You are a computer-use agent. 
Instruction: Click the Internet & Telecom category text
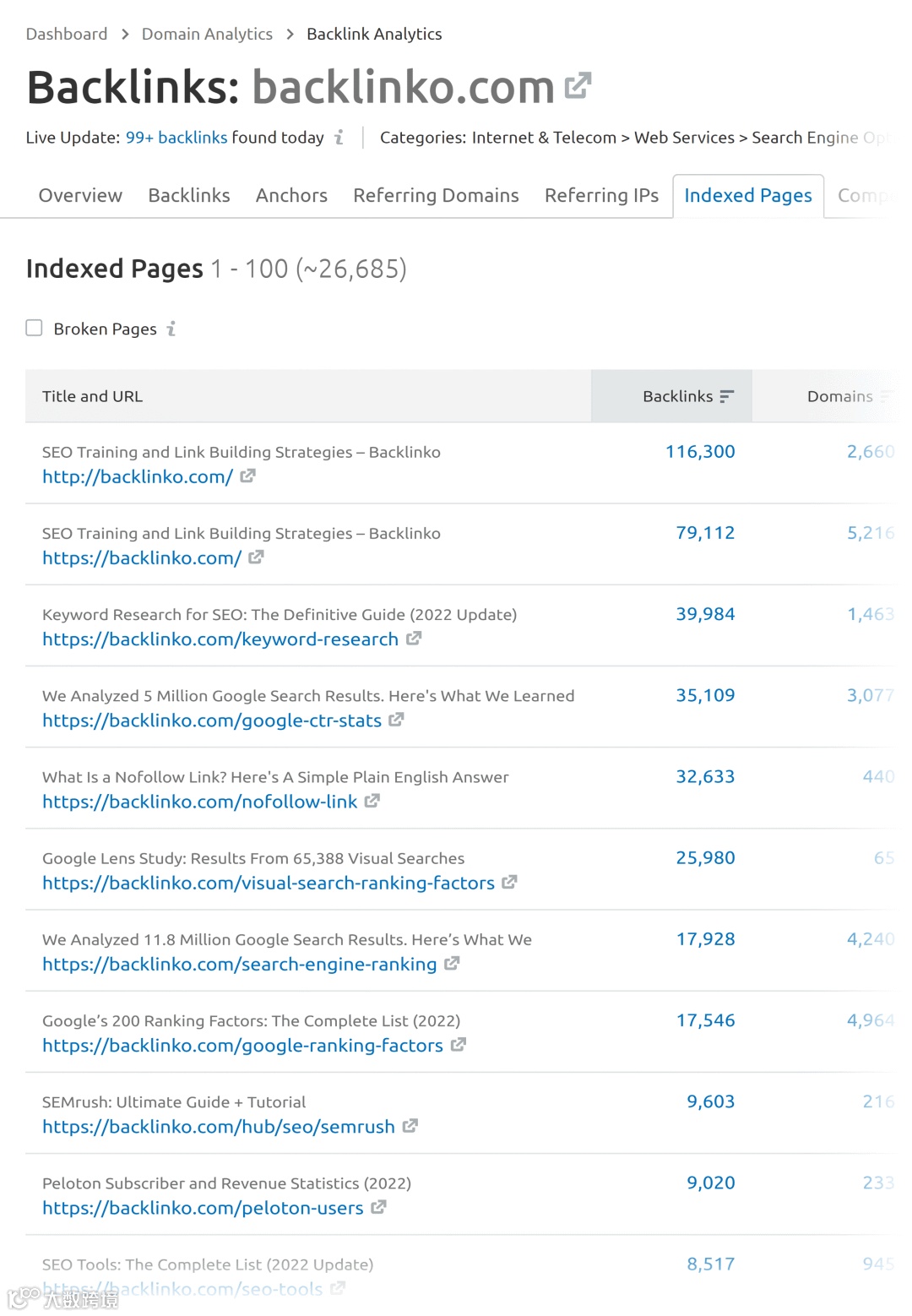(x=544, y=137)
